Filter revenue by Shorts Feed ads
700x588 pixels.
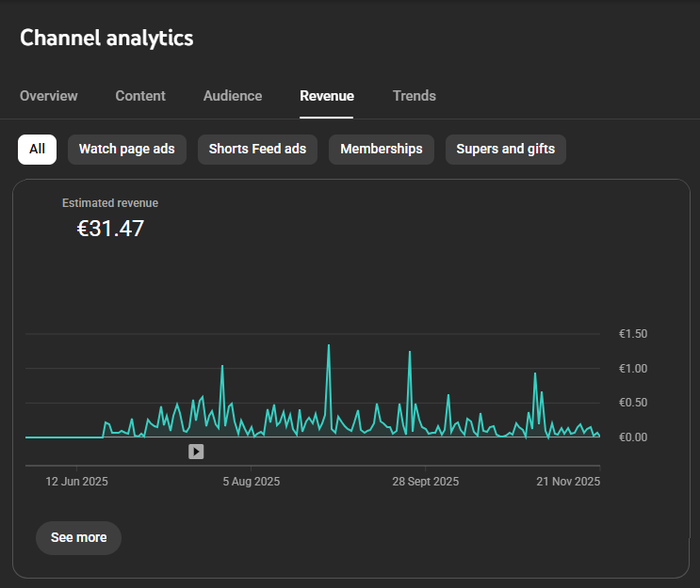tap(257, 149)
